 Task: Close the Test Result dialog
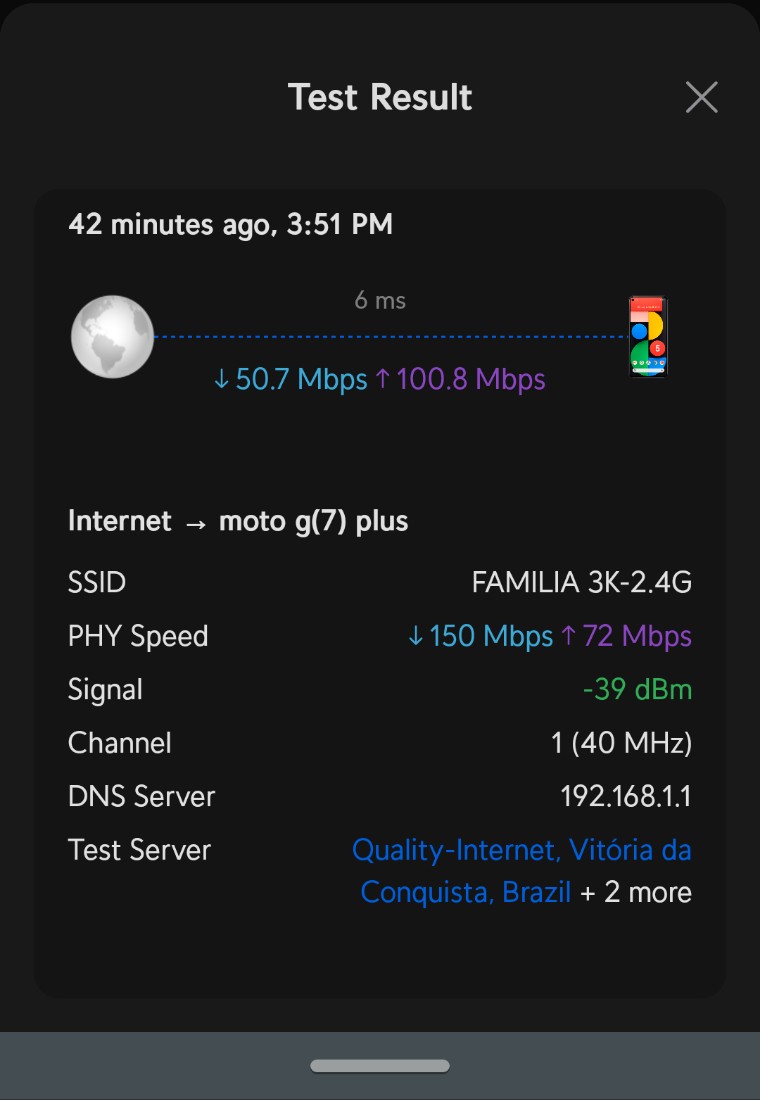pyautogui.click(x=701, y=97)
